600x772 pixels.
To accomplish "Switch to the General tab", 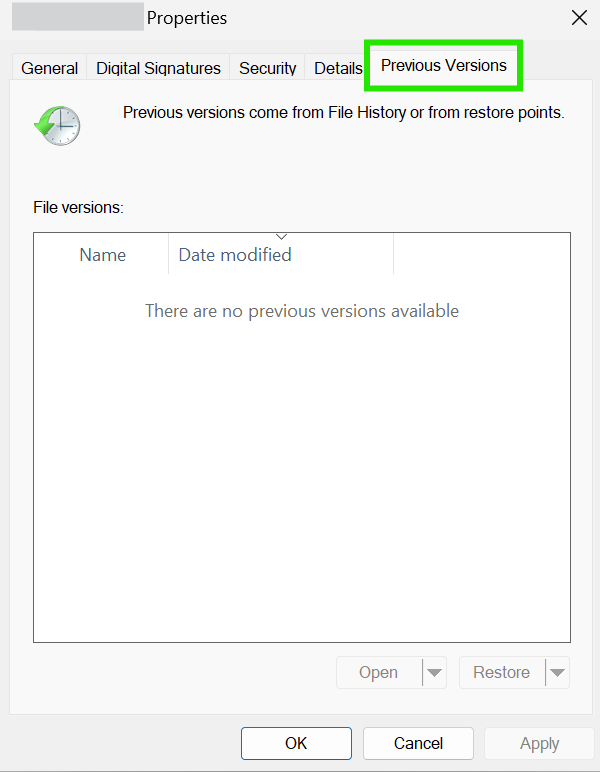I will (x=49, y=68).
